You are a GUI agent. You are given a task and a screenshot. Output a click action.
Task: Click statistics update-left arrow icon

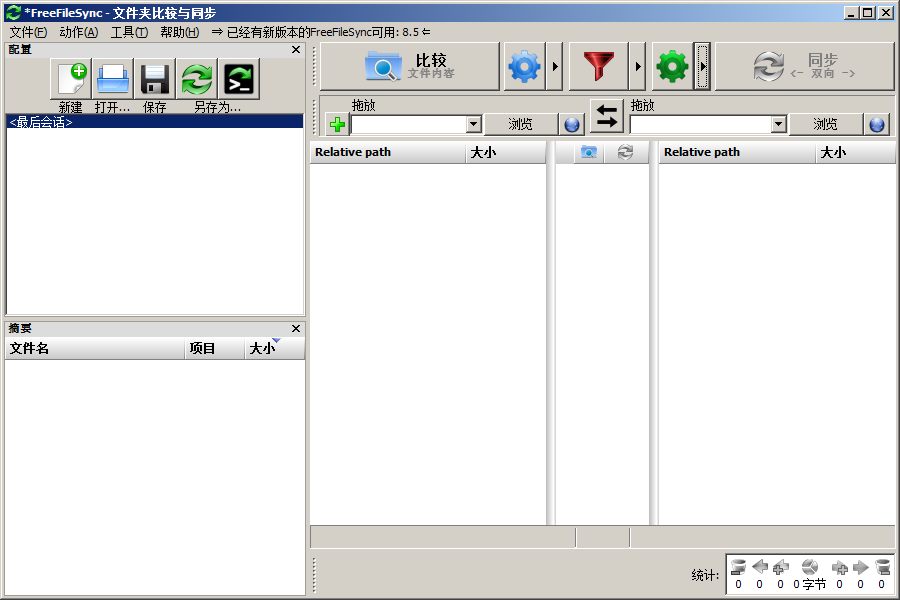[759, 567]
